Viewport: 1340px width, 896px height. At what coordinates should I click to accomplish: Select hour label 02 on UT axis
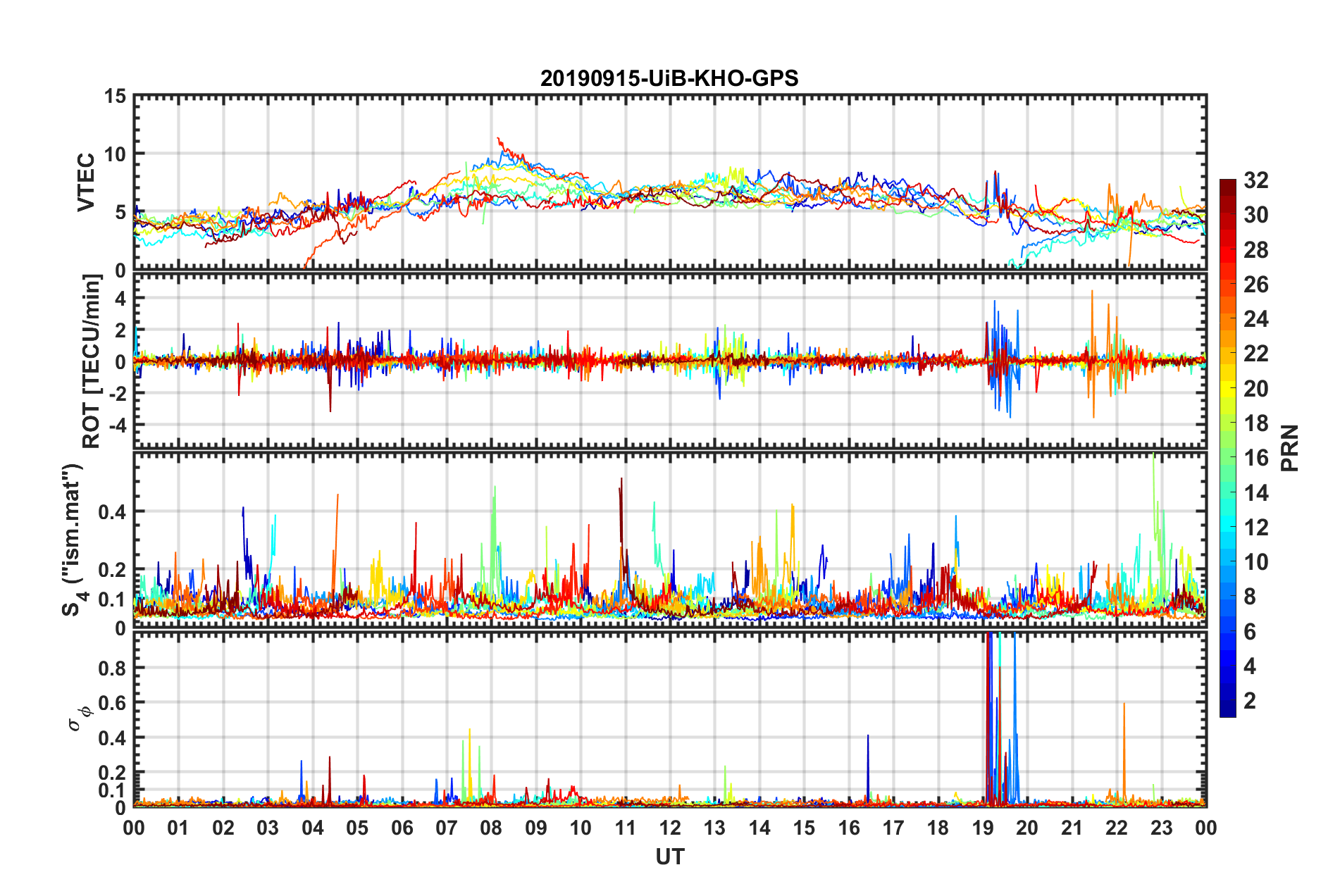click(x=223, y=828)
